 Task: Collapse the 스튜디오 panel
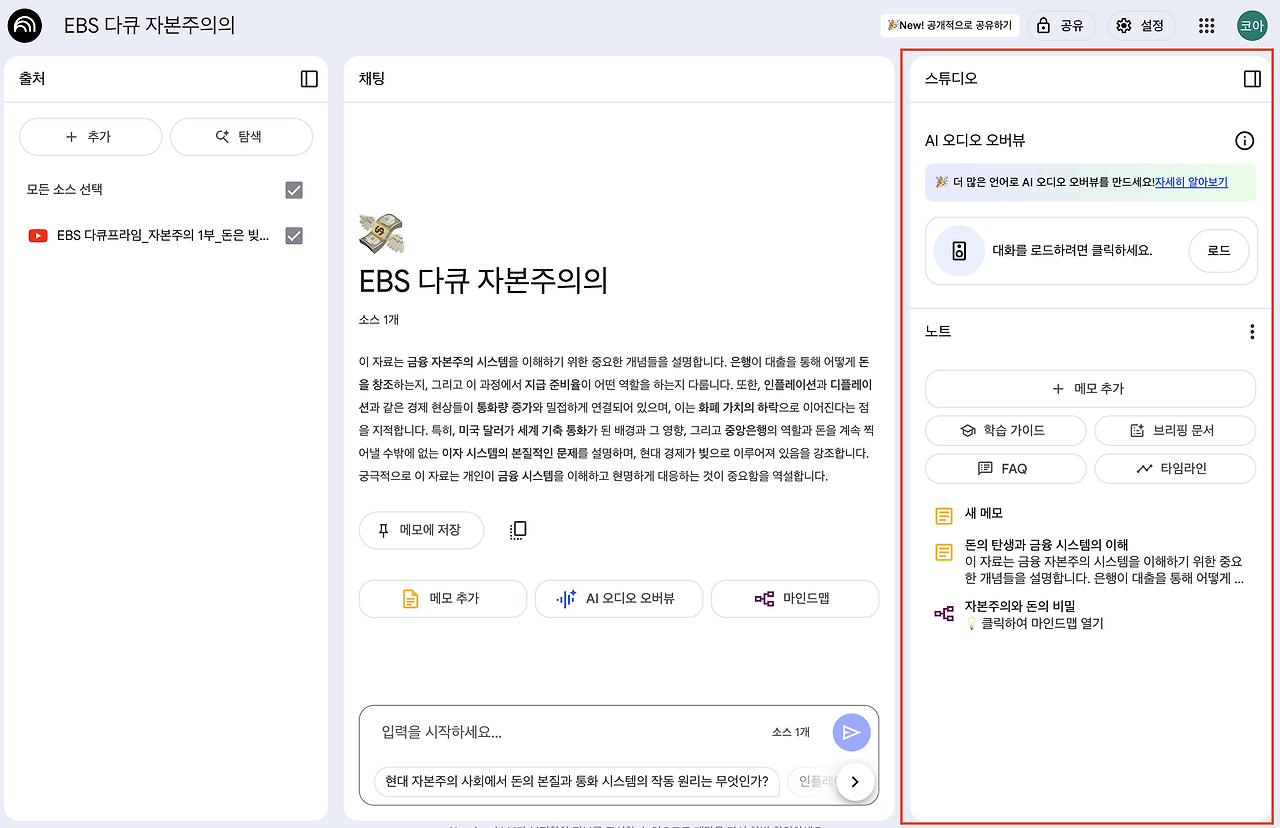pyautogui.click(x=1252, y=78)
